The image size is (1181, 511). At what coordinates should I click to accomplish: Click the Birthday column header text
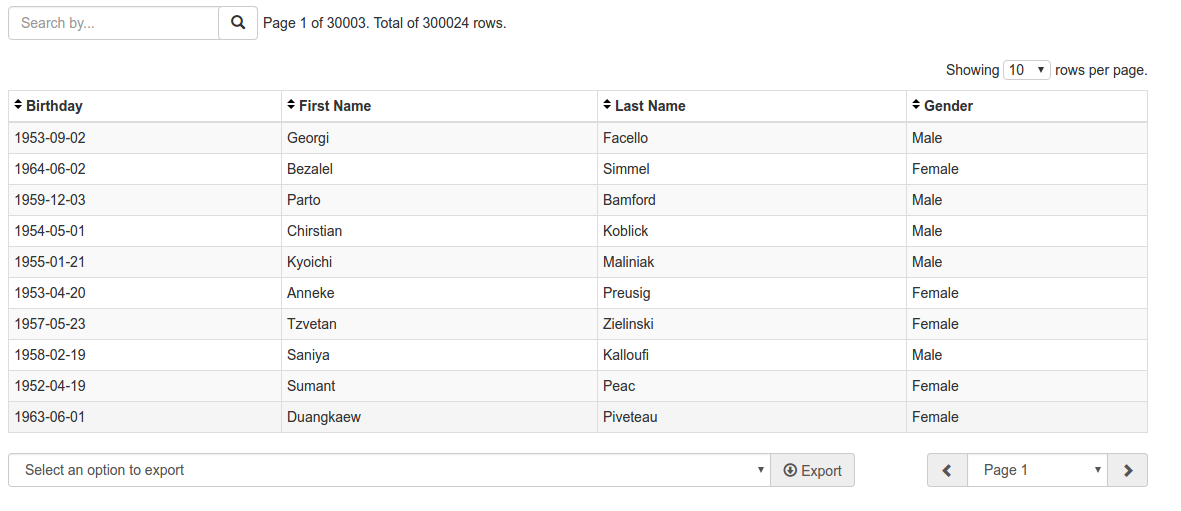click(x=54, y=106)
